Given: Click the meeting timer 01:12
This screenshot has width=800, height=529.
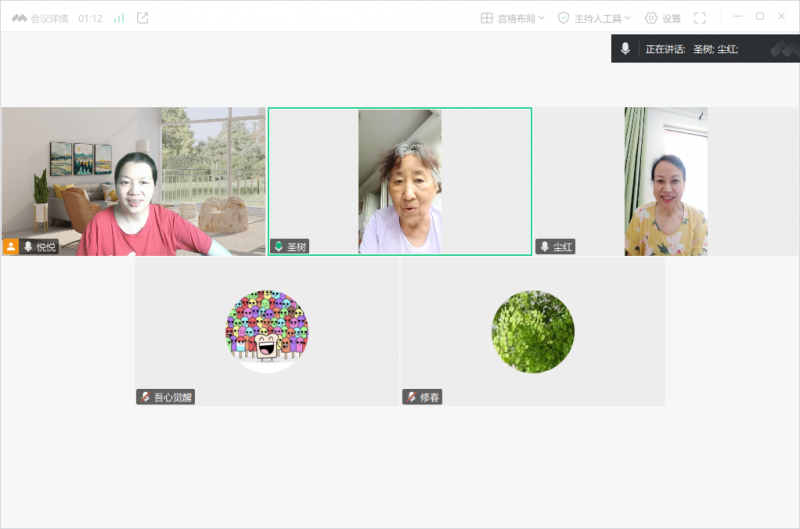Looking at the screenshot, I should [90, 18].
